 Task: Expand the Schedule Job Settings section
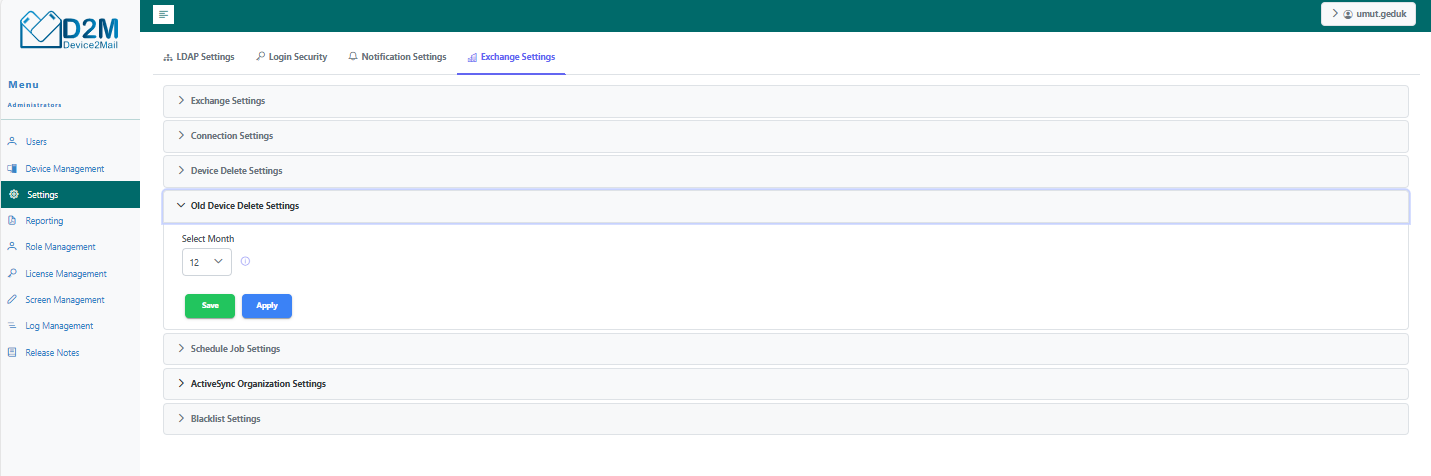click(x=235, y=349)
